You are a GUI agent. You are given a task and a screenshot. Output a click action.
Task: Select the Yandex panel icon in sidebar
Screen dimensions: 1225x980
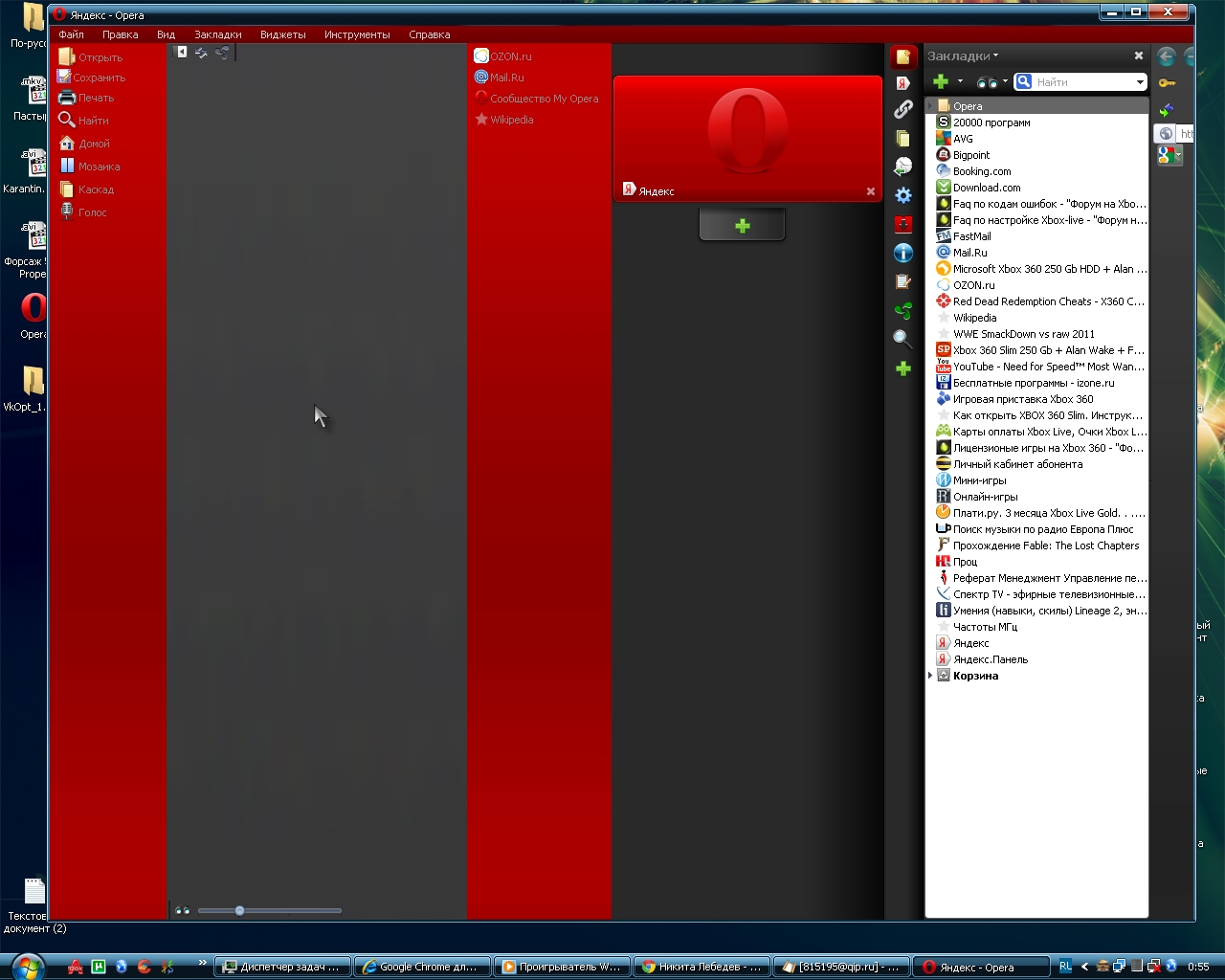pos(902,83)
